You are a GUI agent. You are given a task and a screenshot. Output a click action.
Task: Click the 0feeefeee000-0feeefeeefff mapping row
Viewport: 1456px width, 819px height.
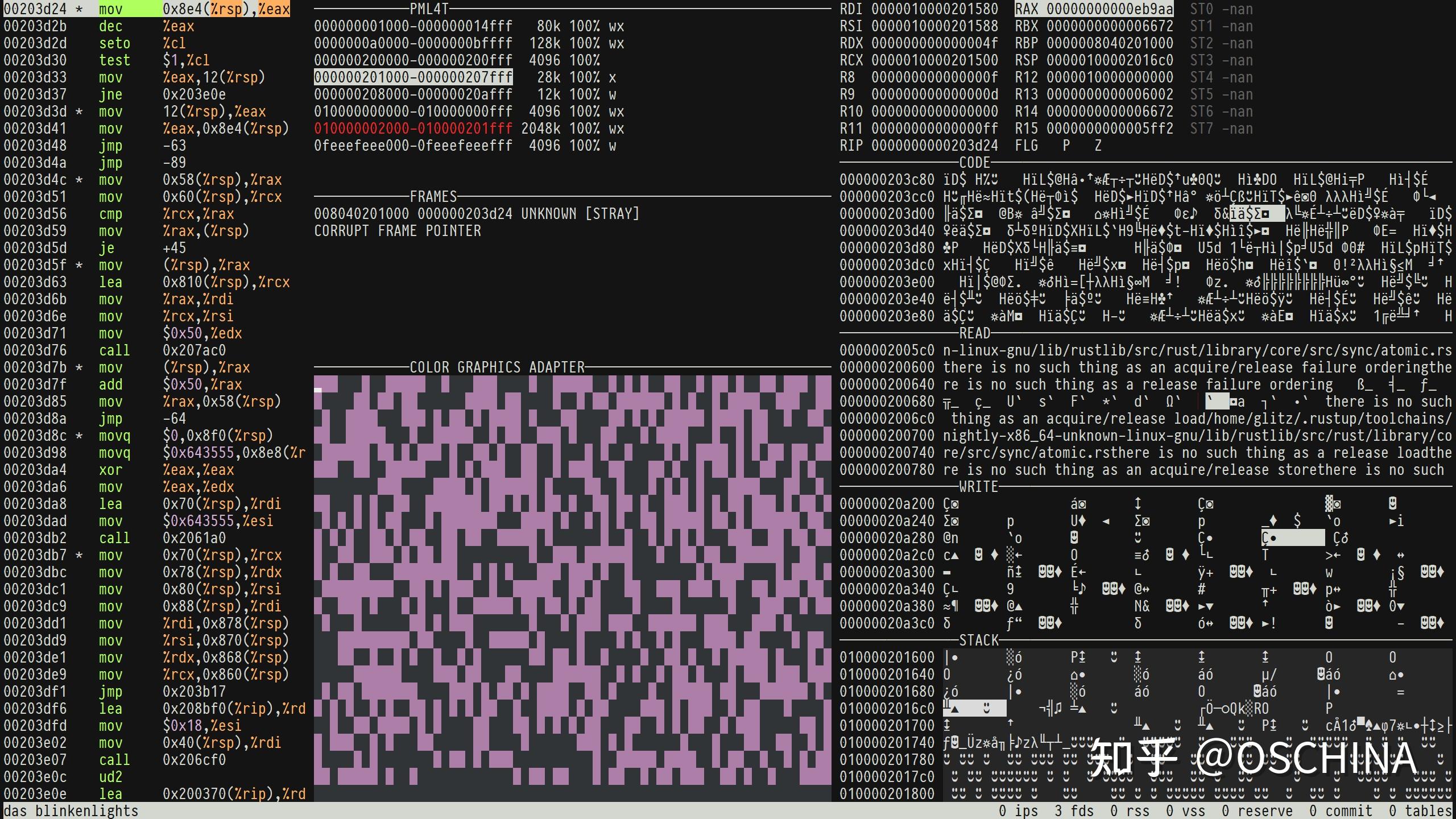tap(465, 146)
